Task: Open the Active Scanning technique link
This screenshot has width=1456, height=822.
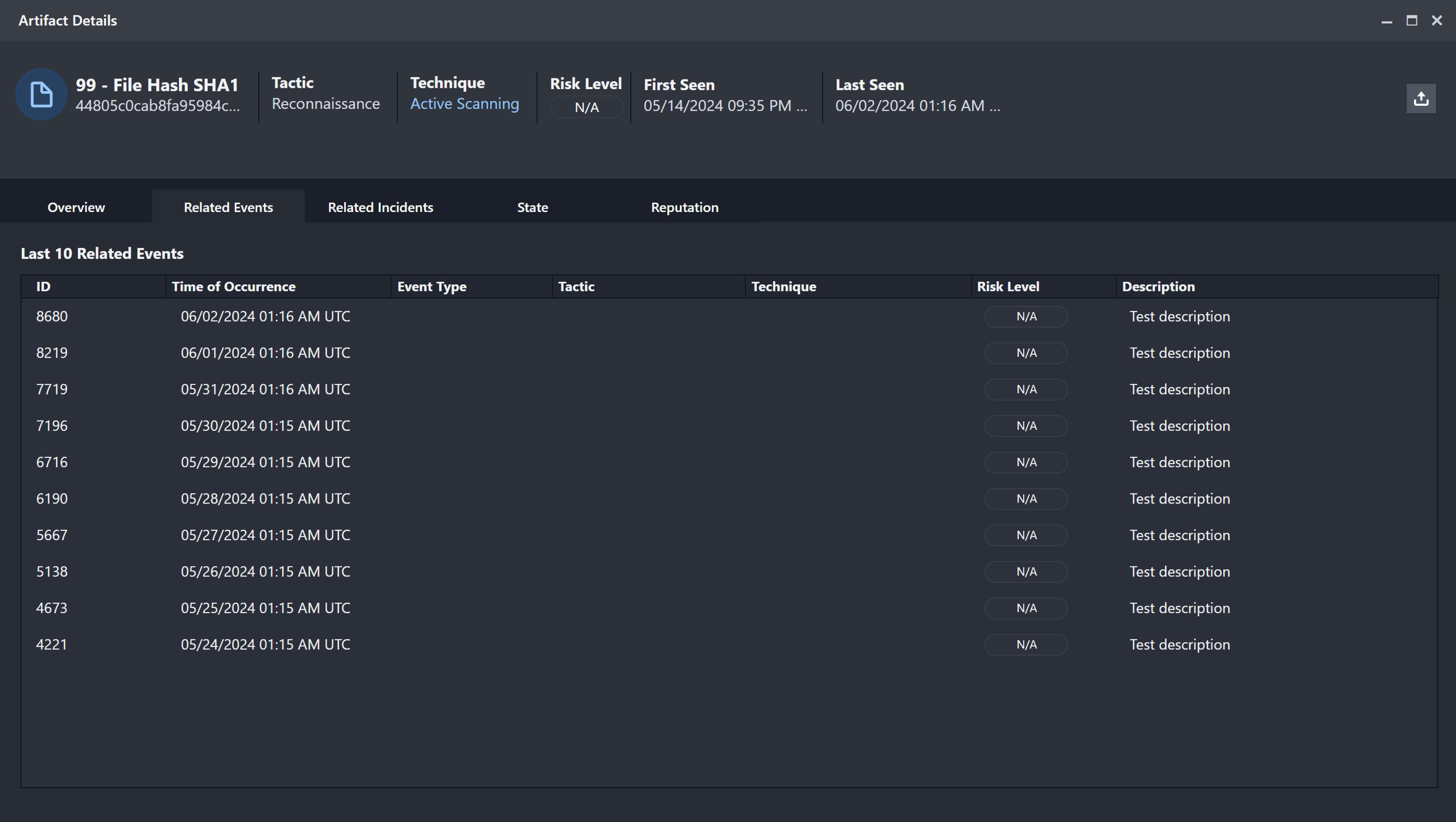Action: click(x=464, y=104)
